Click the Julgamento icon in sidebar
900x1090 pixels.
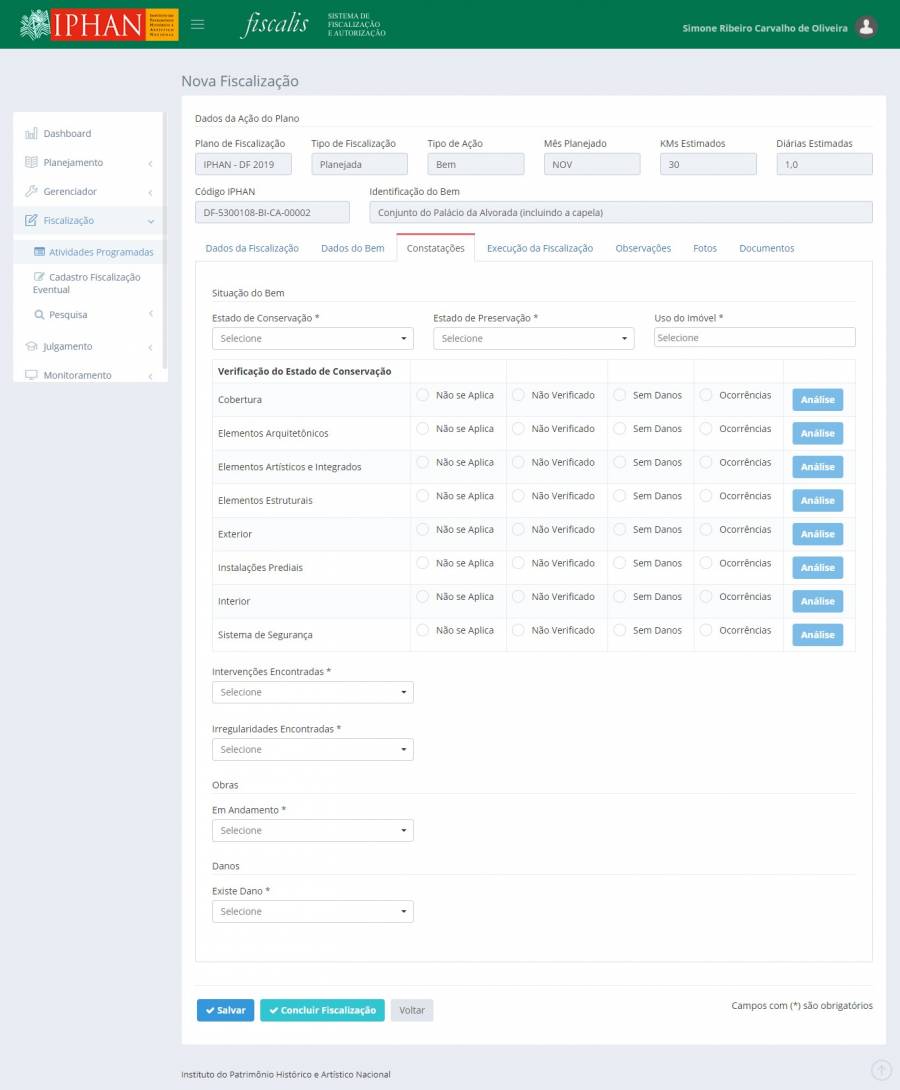(31, 346)
